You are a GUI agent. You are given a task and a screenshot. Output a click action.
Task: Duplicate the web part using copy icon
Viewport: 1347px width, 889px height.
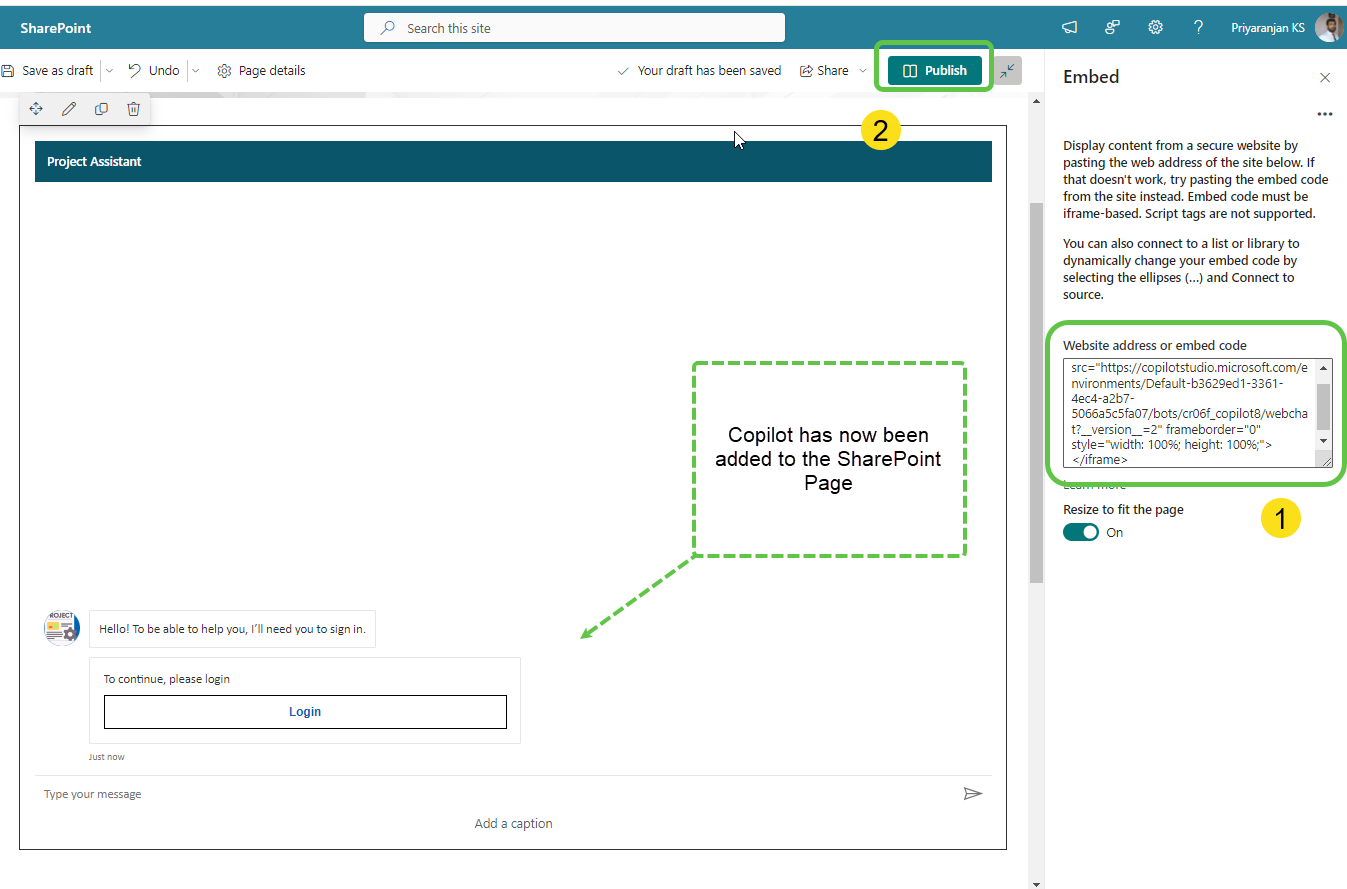coord(101,109)
